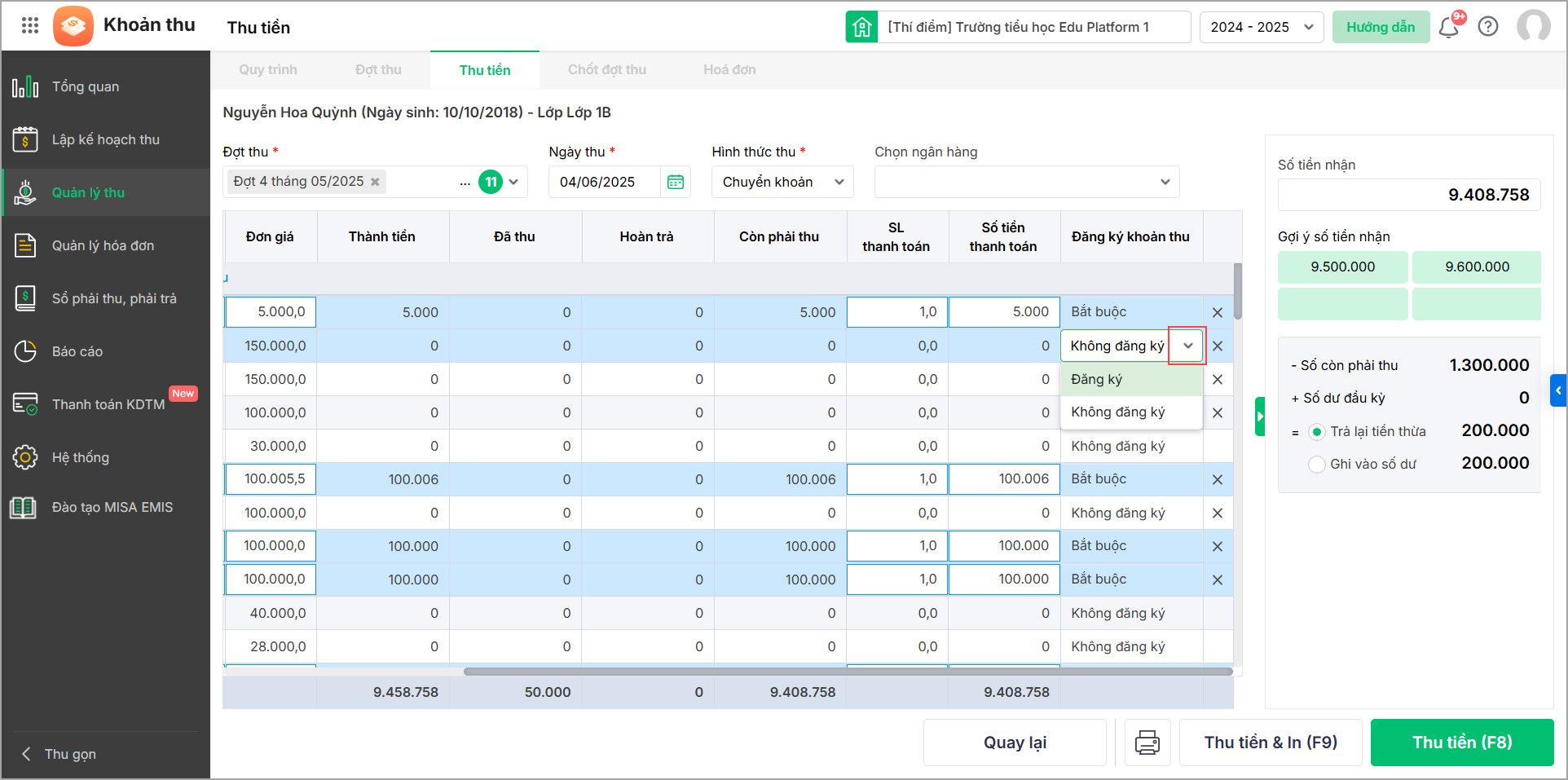Expand the Hình thức thu dropdown
This screenshot has width=1568, height=780.
point(782,182)
